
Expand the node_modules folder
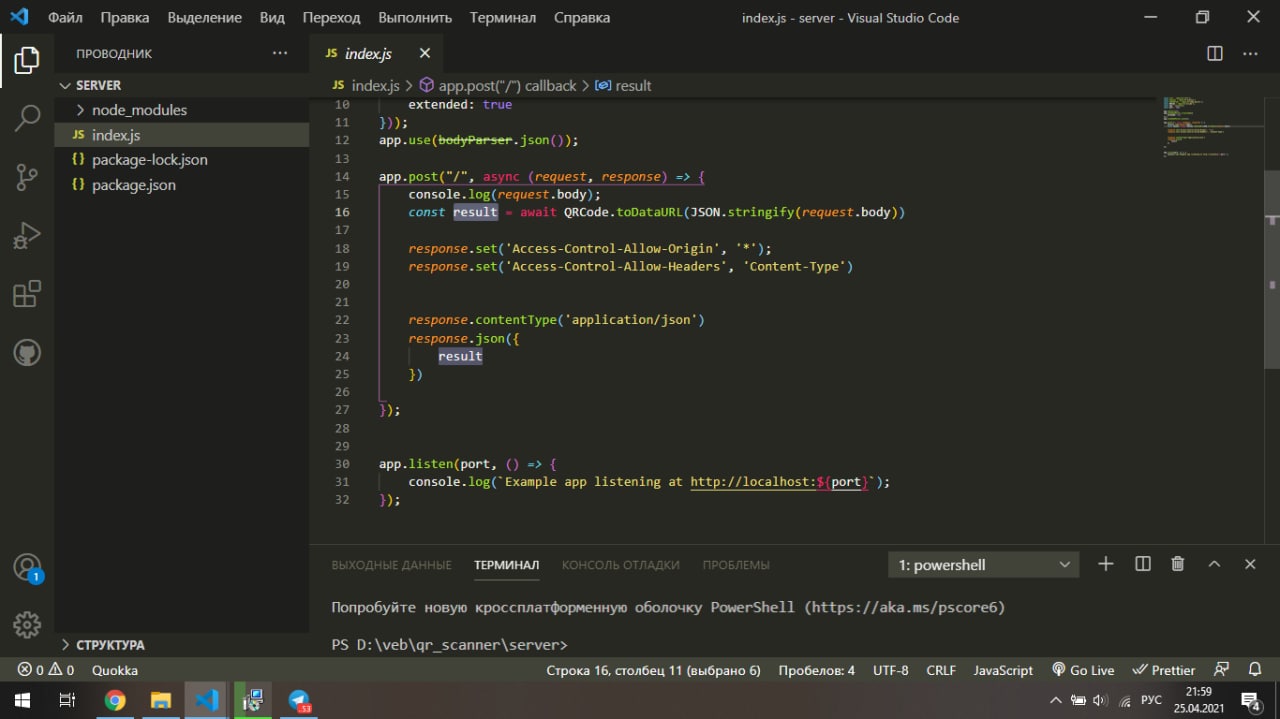(x=139, y=110)
